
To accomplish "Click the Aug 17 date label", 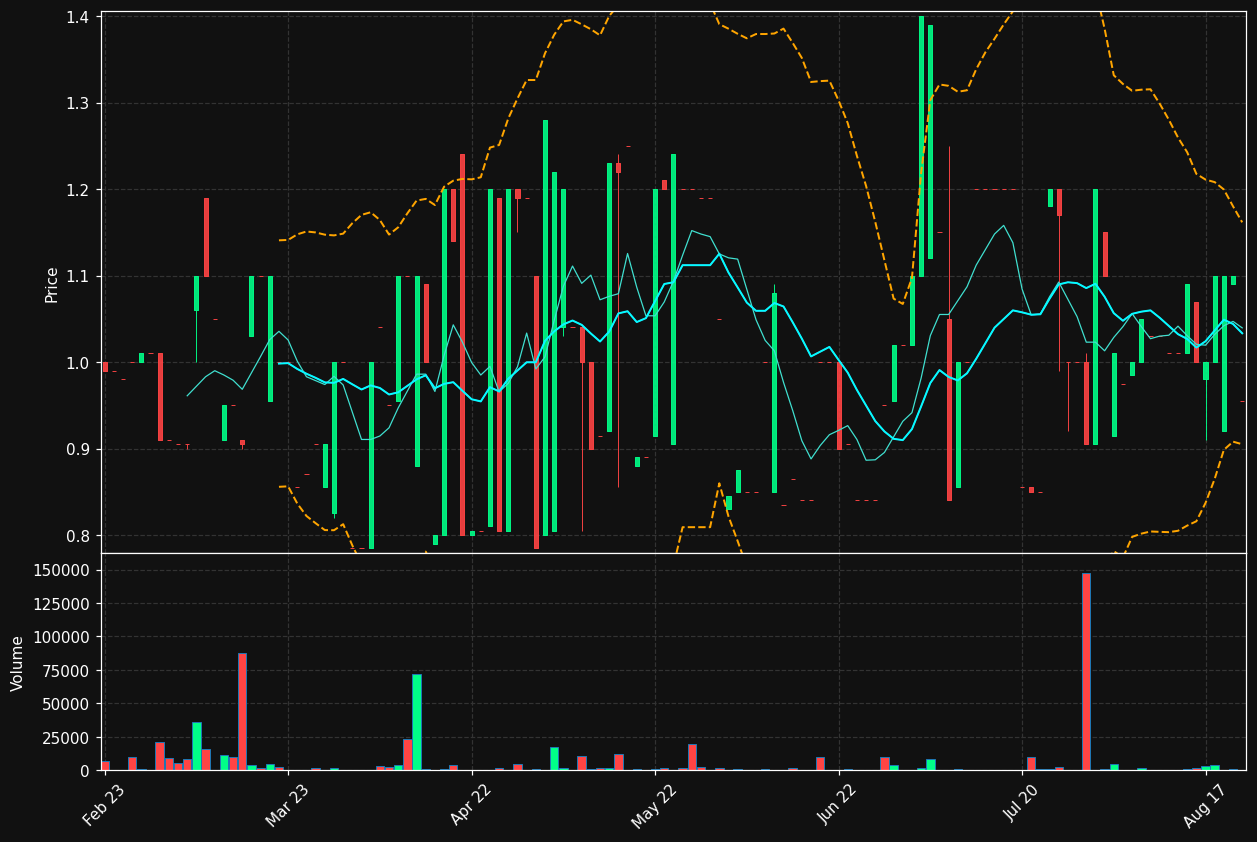I will click(1205, 805).
